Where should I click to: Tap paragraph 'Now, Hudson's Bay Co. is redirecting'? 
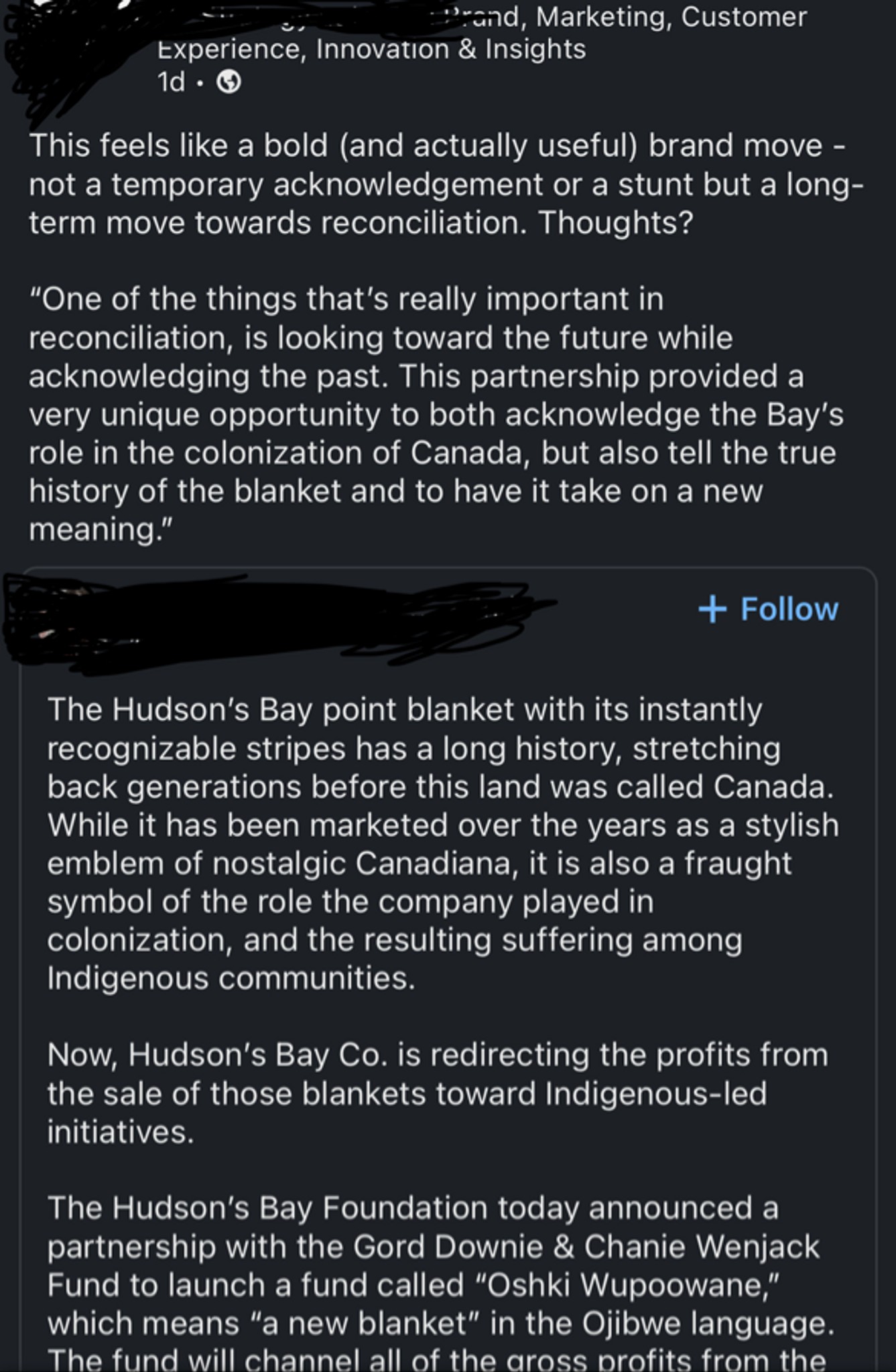coord(437,1093)
